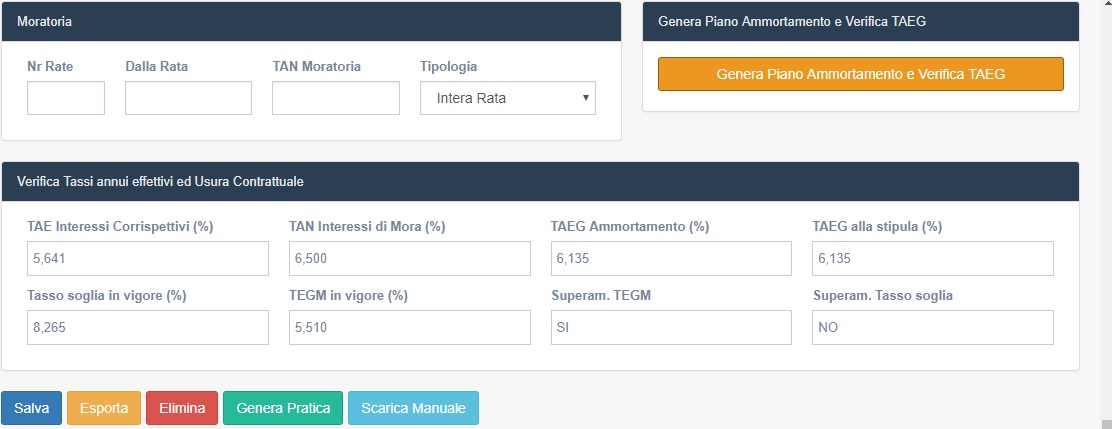The width and height of the screenshot is (1112, 429).
Task: Select the Tasso soglia in vigore field
Action: (148, 328)
